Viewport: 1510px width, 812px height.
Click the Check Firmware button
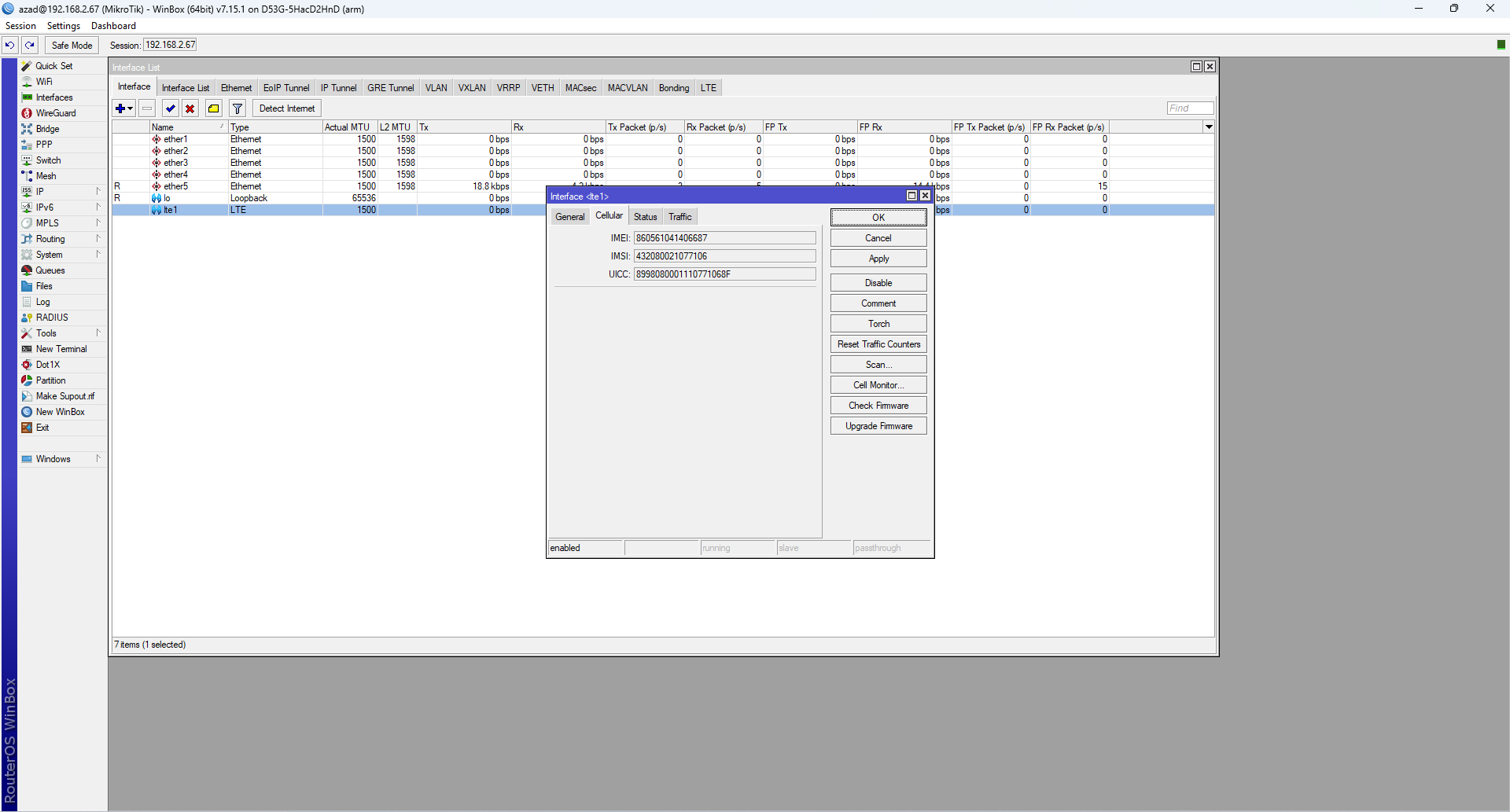click(x=878, y=406)
